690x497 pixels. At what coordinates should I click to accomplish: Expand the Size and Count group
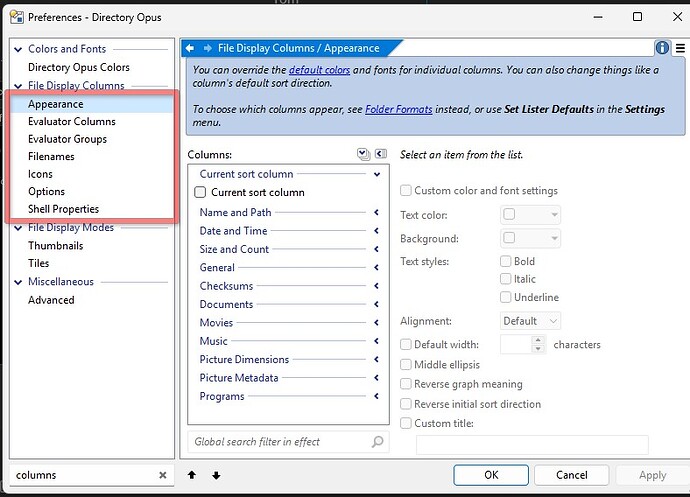click(377, 249)
